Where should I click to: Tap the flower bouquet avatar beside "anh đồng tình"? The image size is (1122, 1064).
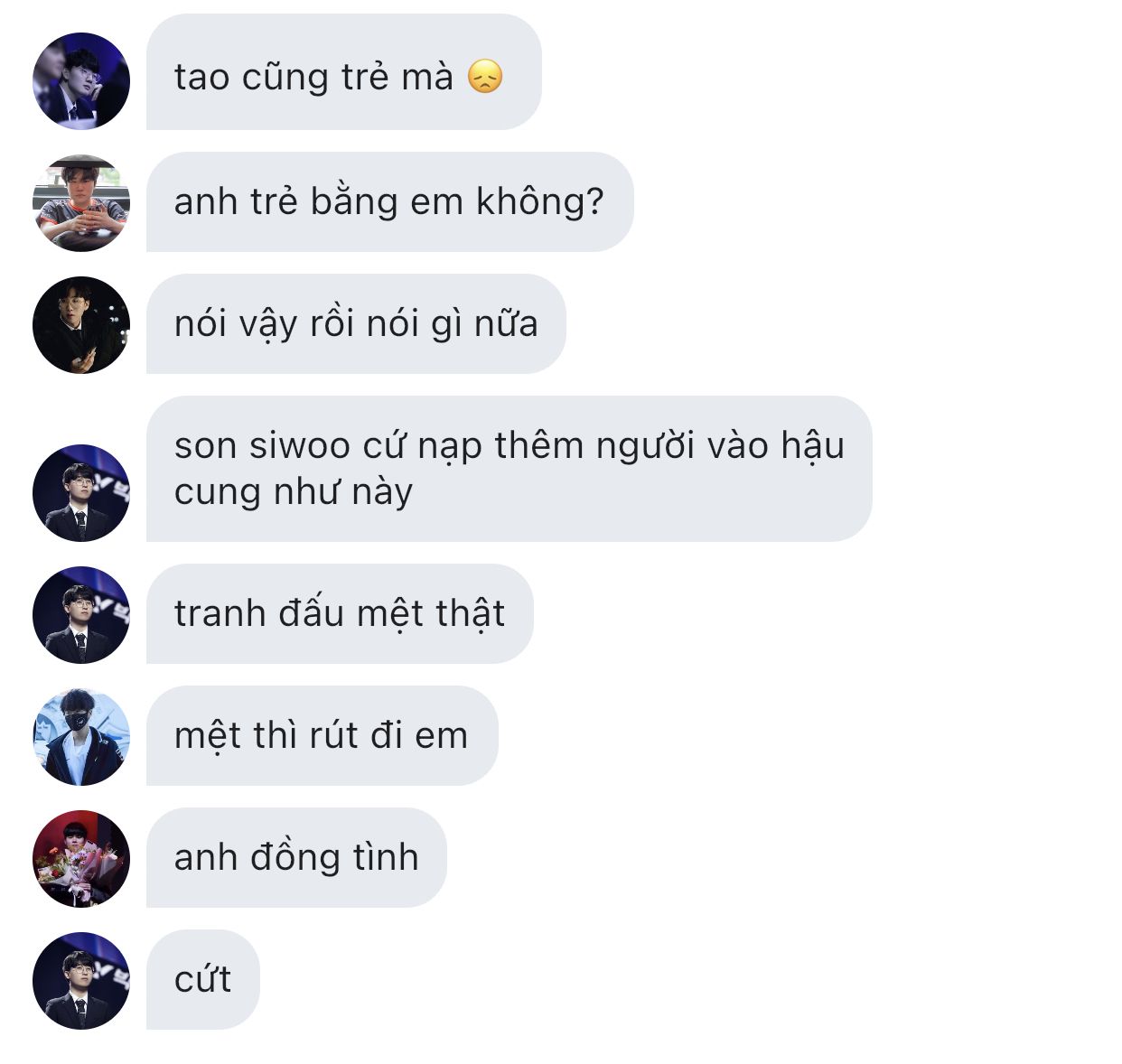pyautogui.click(x=81, y=858)
